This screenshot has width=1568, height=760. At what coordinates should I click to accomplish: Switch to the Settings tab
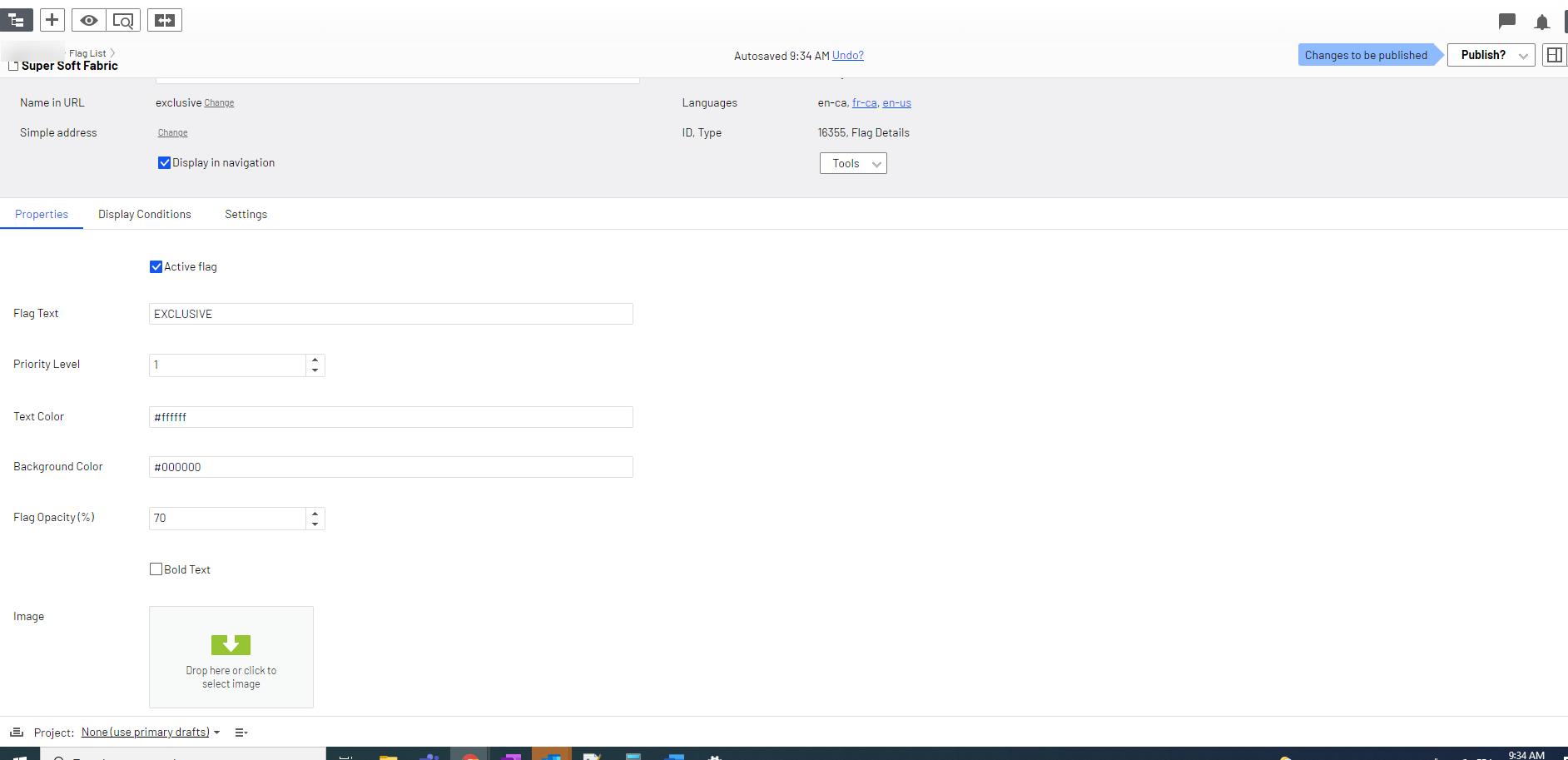point(246,215)
